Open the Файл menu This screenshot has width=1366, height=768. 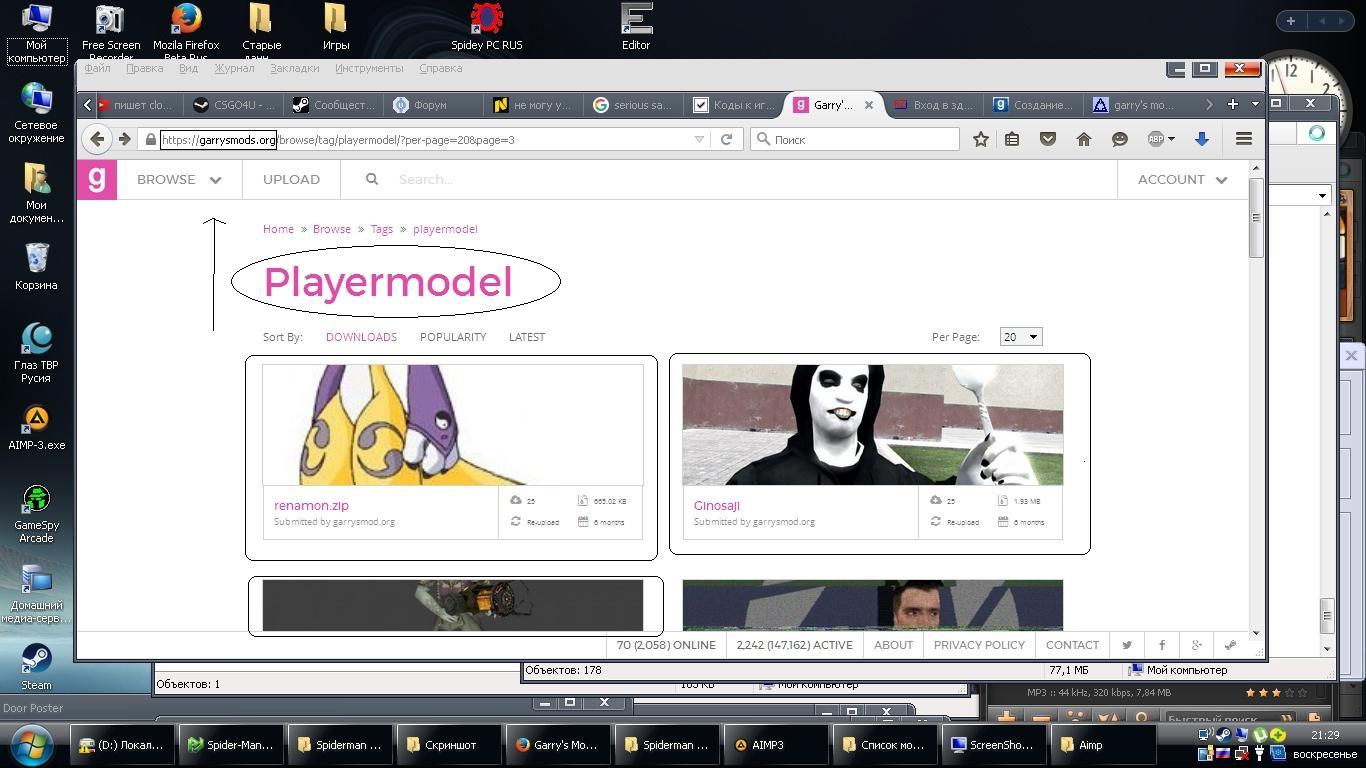point(97,68)
